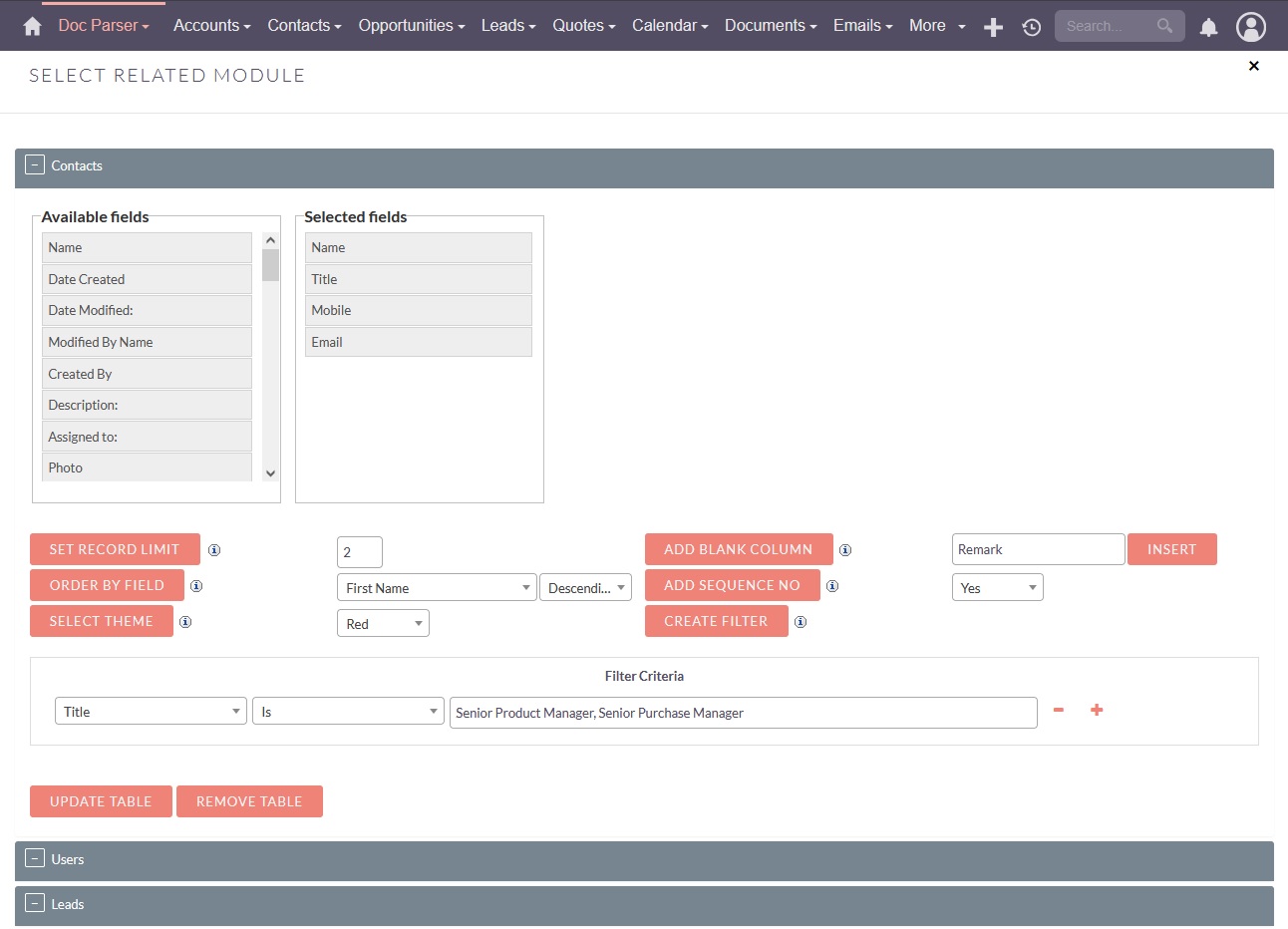Screen dimensions: 1288x929
Task: Click the Available fields scrollbar down arrow
Action: pyautogui.click(x=270, y=473)
